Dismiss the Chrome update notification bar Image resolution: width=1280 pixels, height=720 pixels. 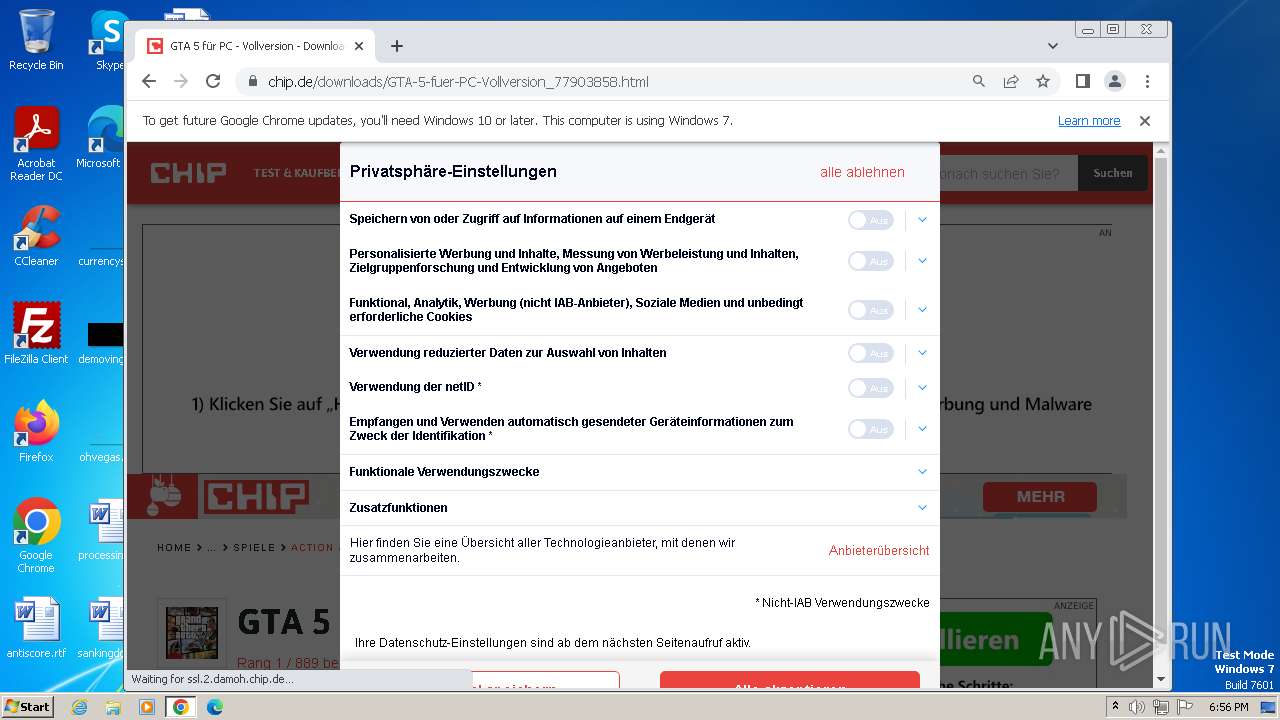pyautogui.click(x=1145, y=121)
